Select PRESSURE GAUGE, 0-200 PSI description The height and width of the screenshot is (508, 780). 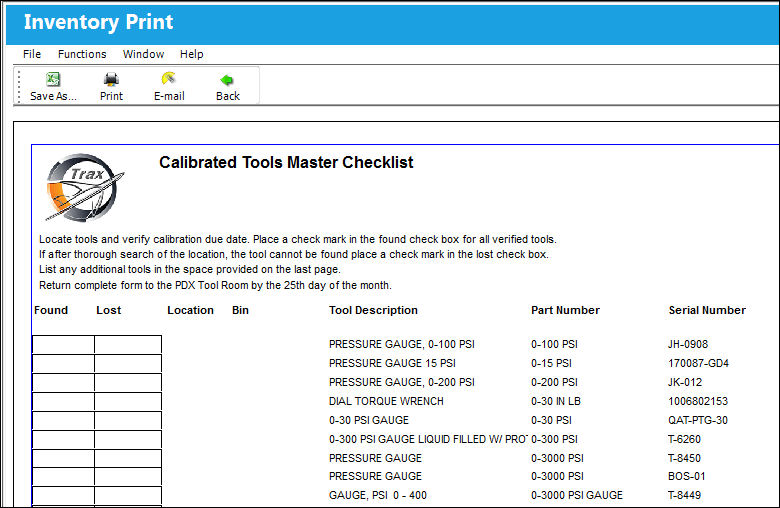[x=401, y=382]
